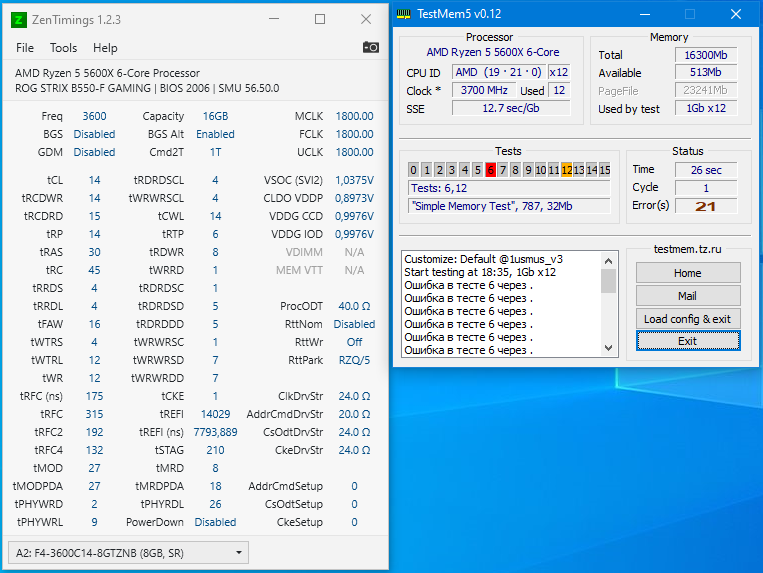Click the Used by test 1Gb x12 field
The image size is (763, 573).
point(706,108)
